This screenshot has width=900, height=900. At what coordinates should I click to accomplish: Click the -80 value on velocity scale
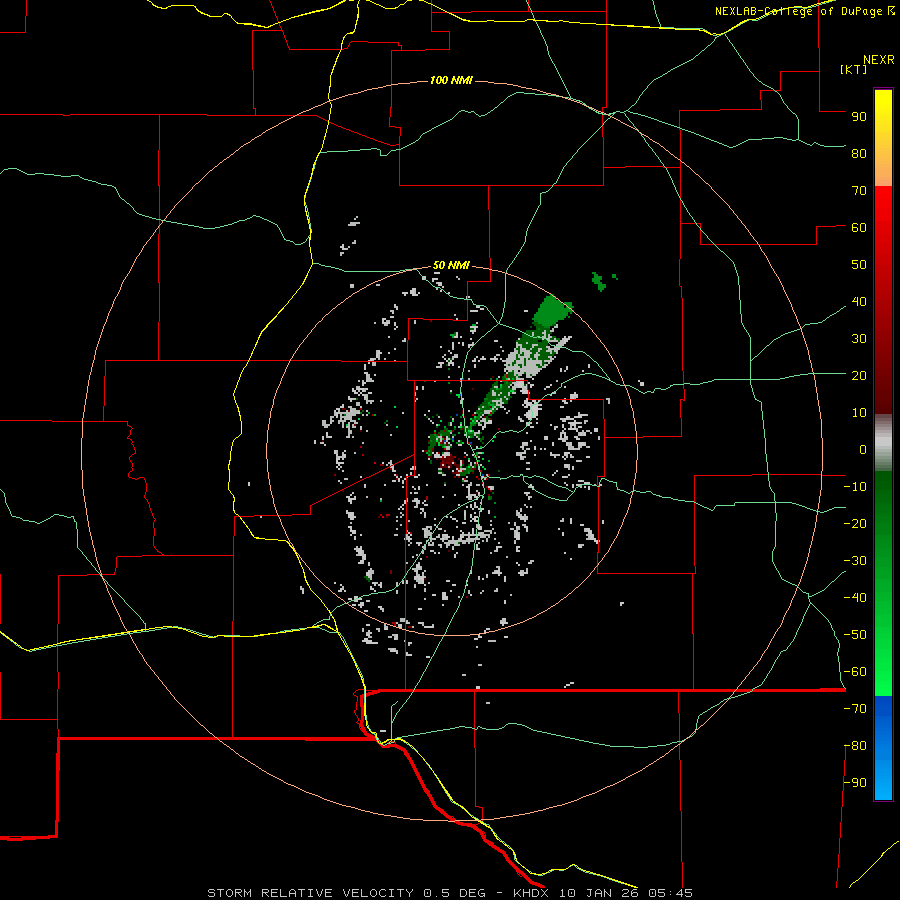(x=855, y=746)
